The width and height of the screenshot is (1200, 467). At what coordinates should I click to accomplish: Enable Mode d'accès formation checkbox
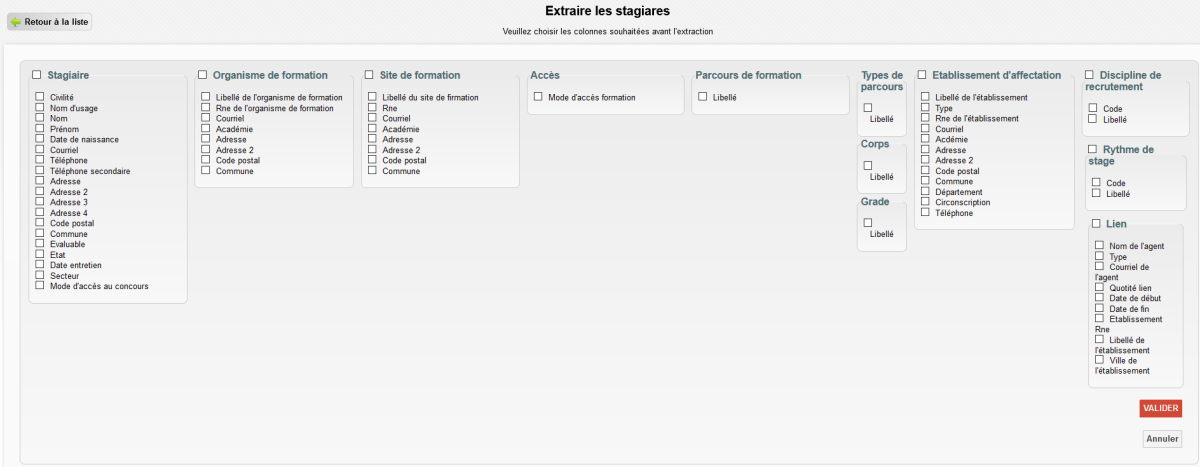pyautogui.click(x=538, y=97)
